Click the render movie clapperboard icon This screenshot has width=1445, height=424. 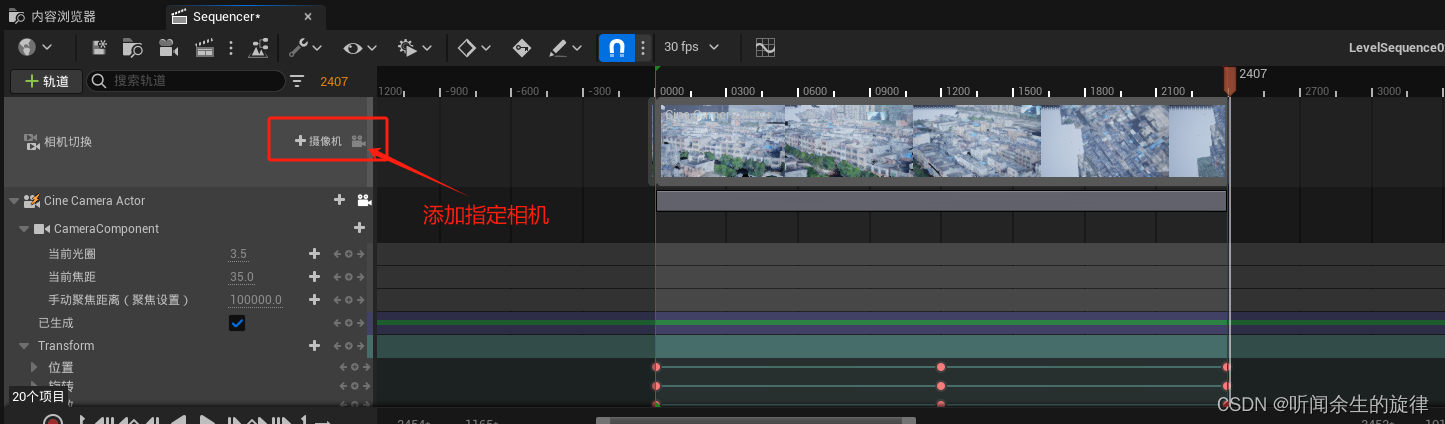click(x=205, y=47)
